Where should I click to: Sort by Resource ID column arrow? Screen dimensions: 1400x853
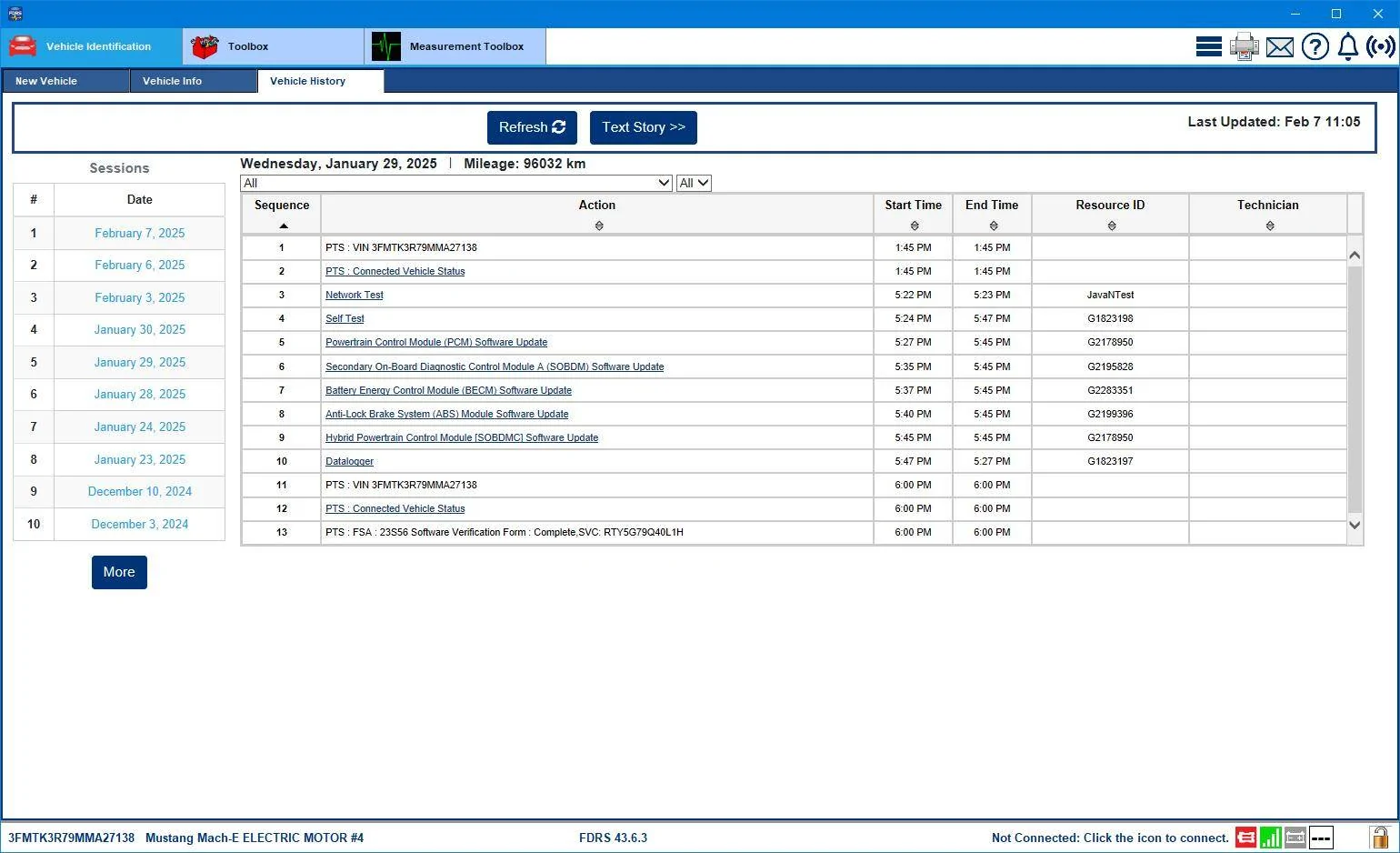(1112, 226)
